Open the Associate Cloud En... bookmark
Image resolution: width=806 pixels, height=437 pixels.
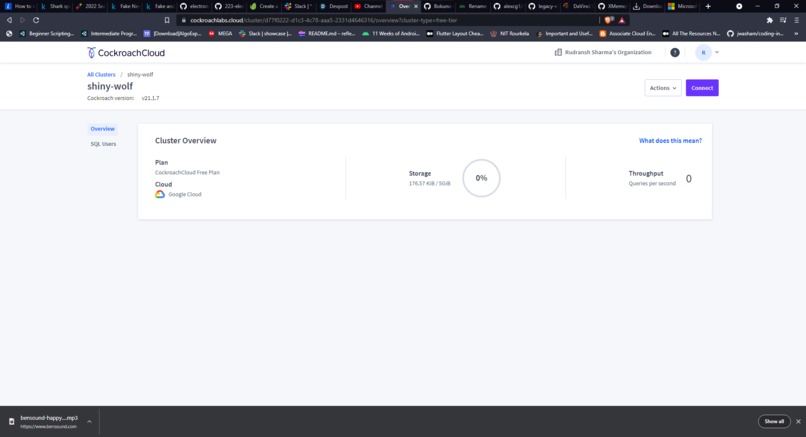(x=628, y=33)
